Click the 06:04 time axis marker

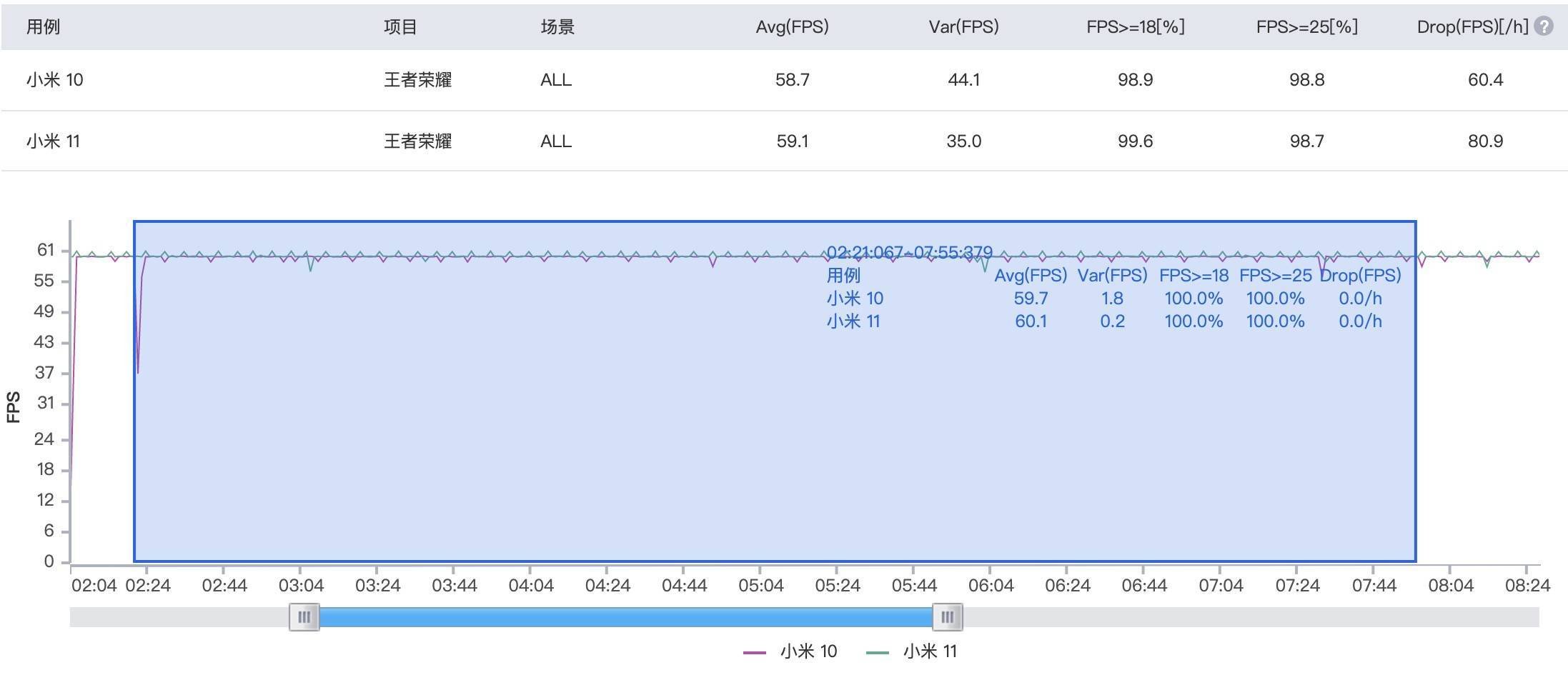991,586
